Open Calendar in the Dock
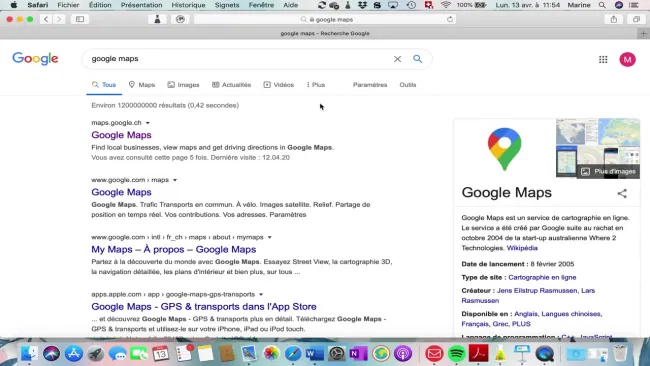 pyautogui.click(x=161, y=354)
